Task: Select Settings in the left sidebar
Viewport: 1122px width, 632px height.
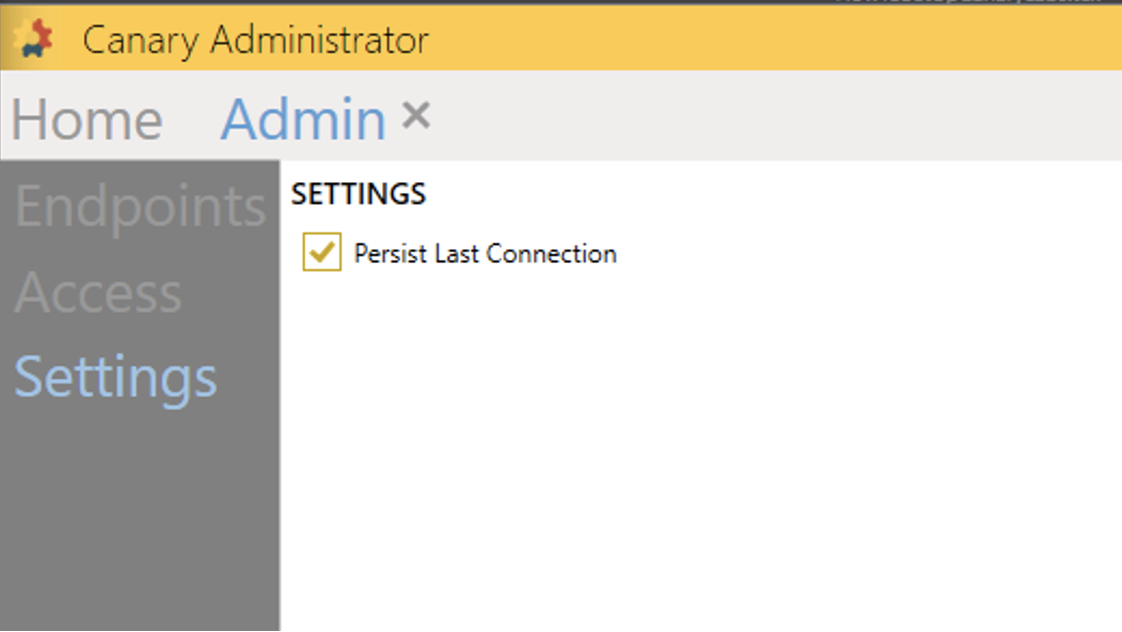Action: (x=116, y=377)
